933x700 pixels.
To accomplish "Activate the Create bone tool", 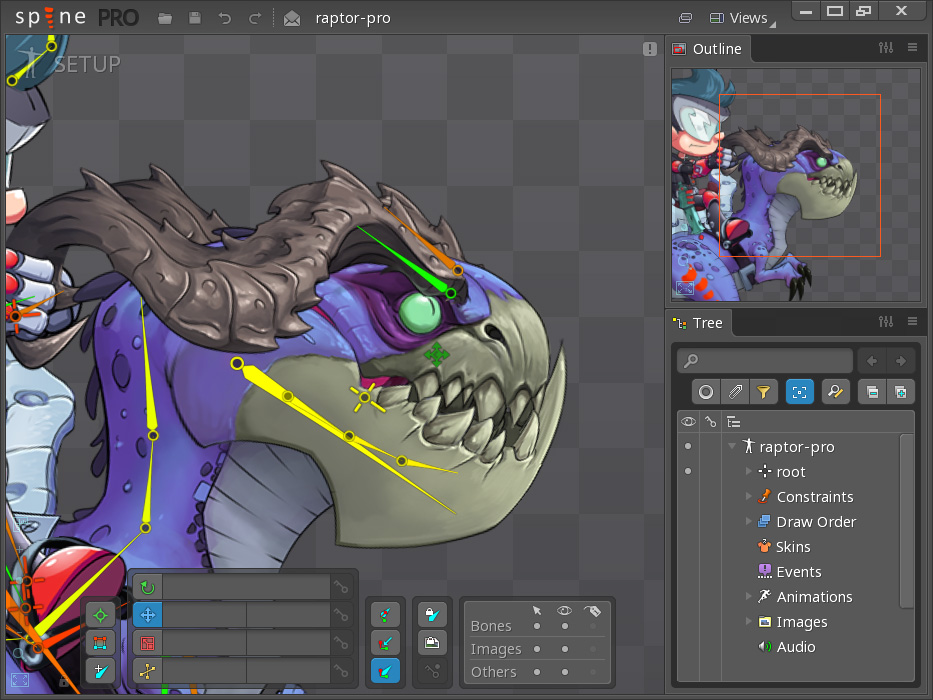I will coord(99,671).
